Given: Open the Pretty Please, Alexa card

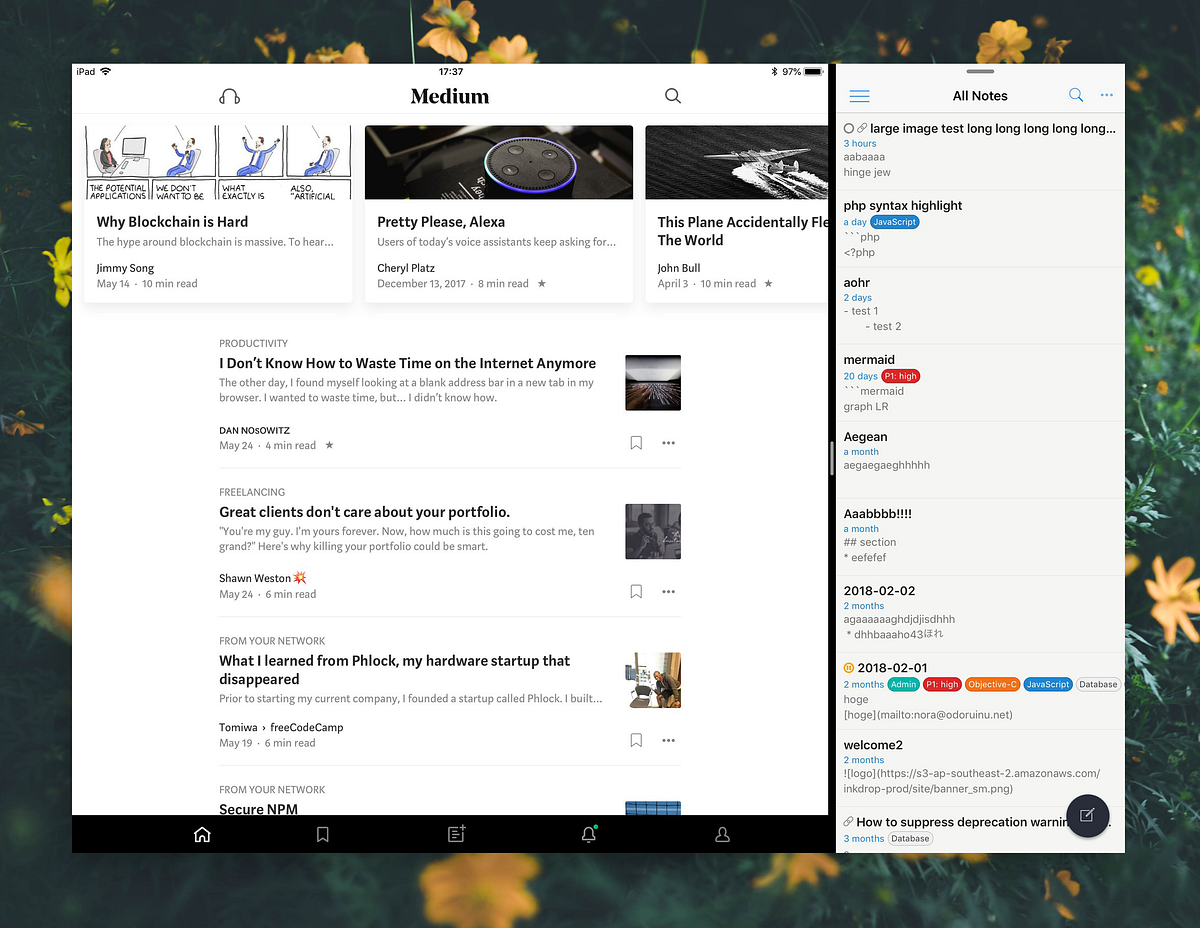Looking at the screenshot, I should (499, 213).
